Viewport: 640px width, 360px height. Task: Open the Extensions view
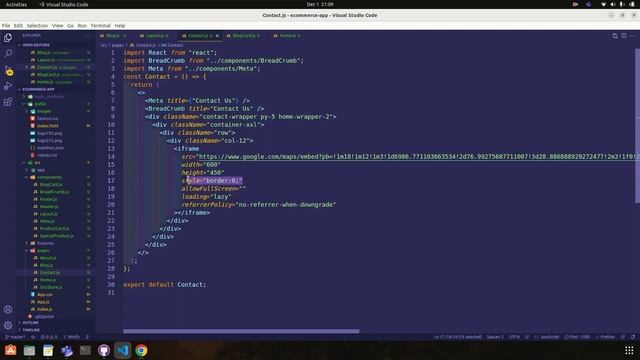(8, 102)
